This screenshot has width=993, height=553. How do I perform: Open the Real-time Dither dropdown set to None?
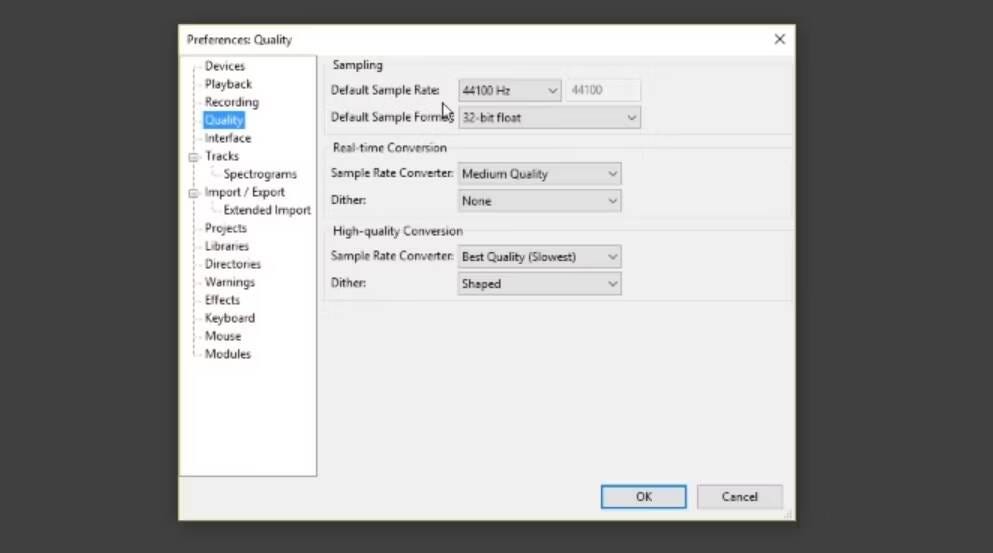pos(540,201)
